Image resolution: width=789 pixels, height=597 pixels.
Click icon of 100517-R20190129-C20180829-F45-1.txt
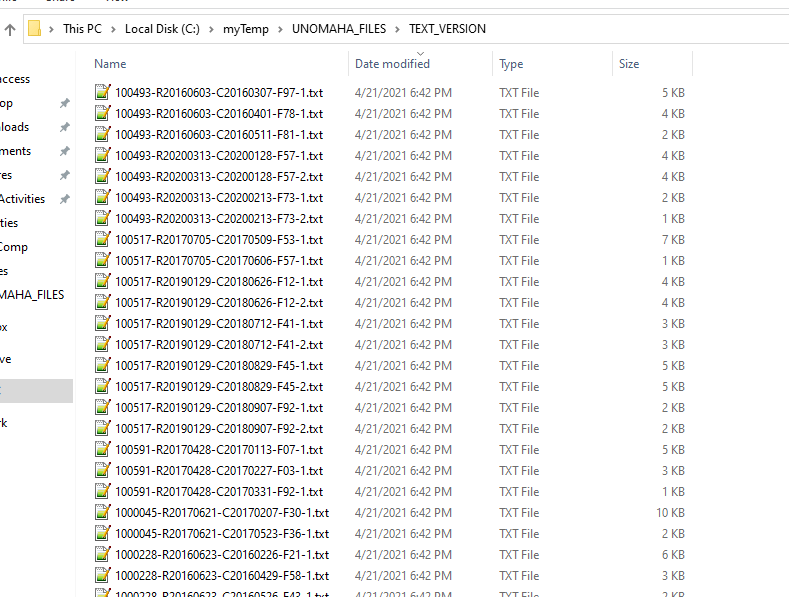(103, 365)
